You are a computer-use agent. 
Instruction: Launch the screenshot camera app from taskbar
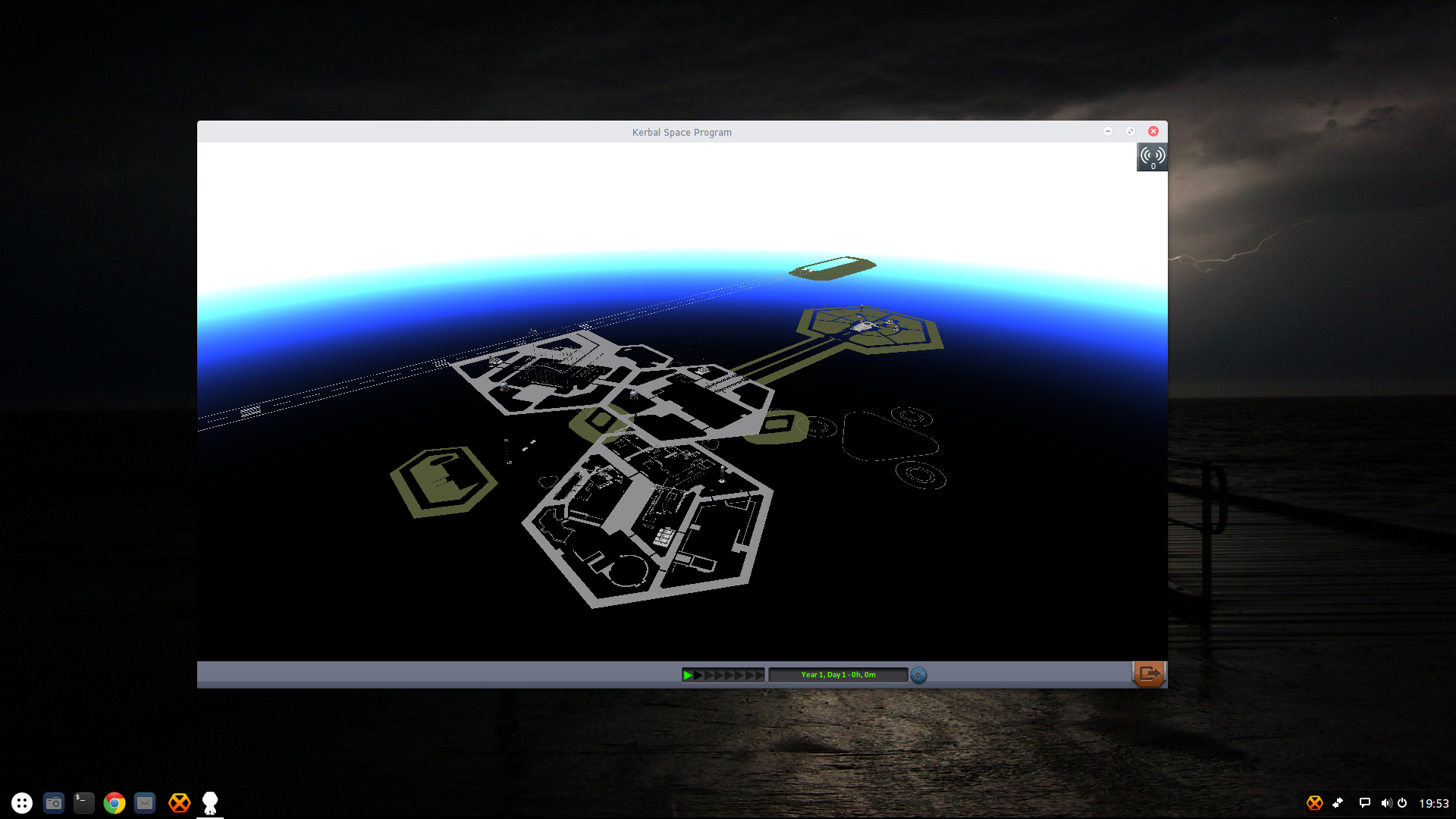pyautogui.click(x=54, y=803)
